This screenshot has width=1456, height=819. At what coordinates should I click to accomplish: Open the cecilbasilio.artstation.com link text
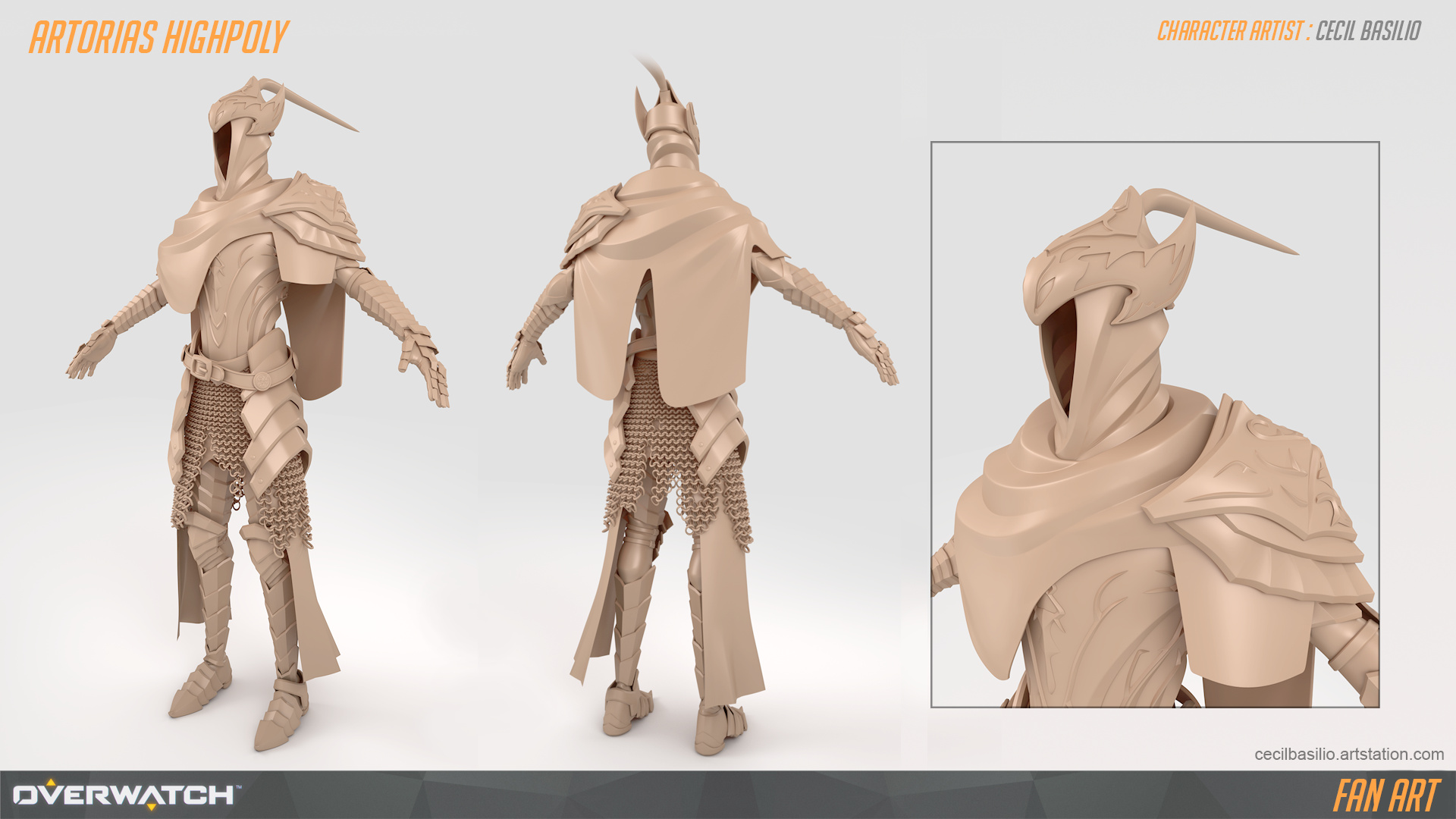[x=1349, y=754]
